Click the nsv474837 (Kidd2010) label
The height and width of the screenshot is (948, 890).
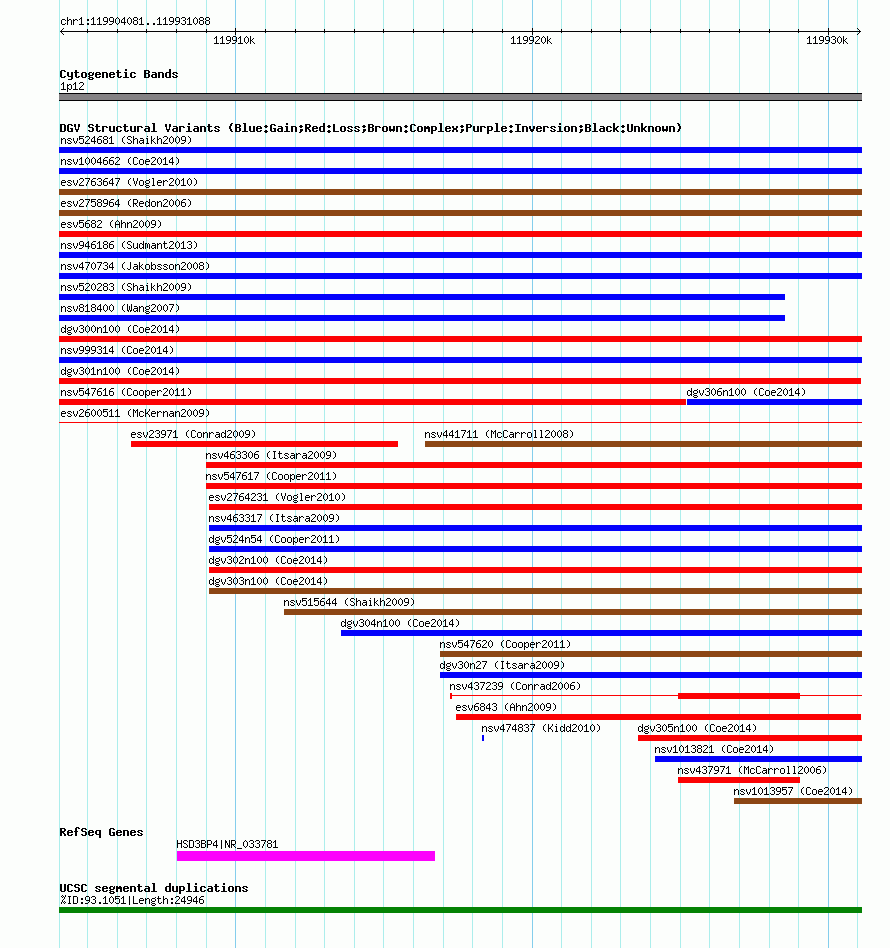[x=541, y=729]
